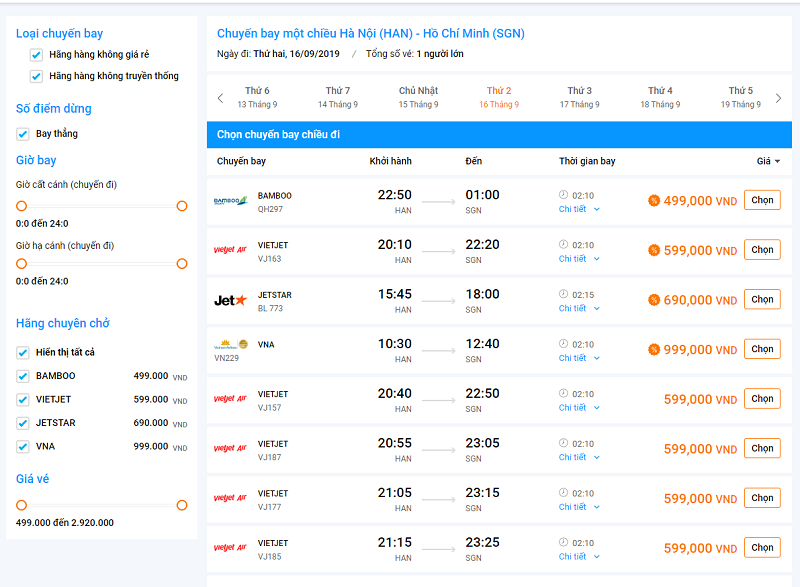Click the clock icon for flight BL 773
Image resolution: width=800 pixels, height=587 pixels.
[563, 294]
